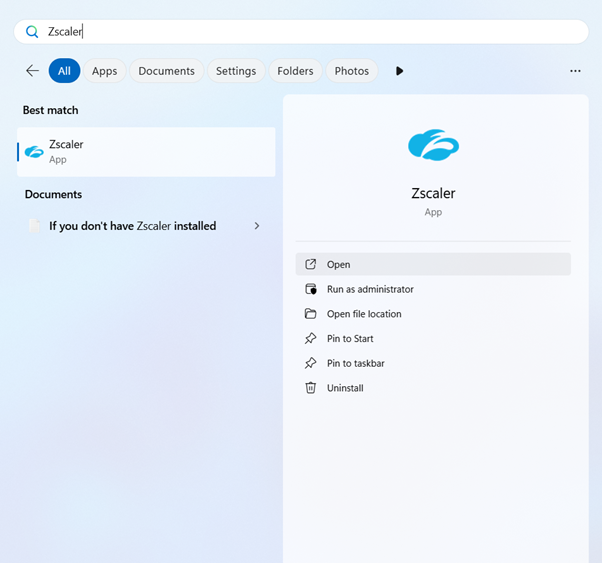The height and width of the screenshot is (563, 602).
Task: Switch to the Folders filter
Action: pyautogui.click(x=295, y=71)
